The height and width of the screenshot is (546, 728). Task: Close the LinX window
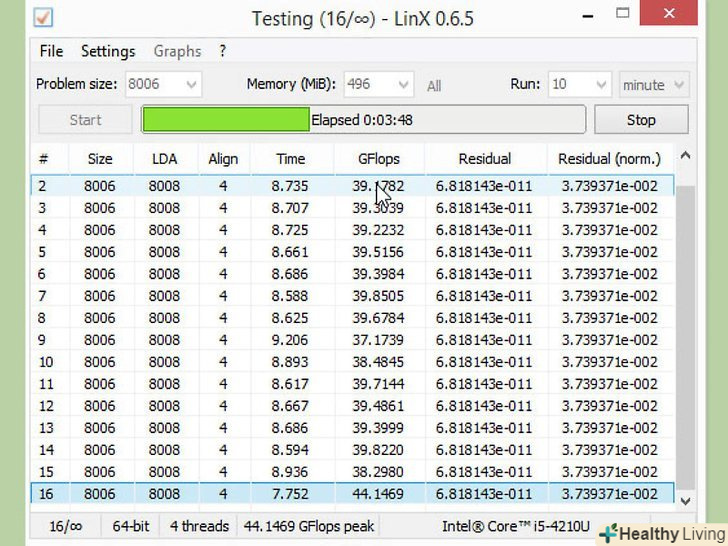(669, 13)
